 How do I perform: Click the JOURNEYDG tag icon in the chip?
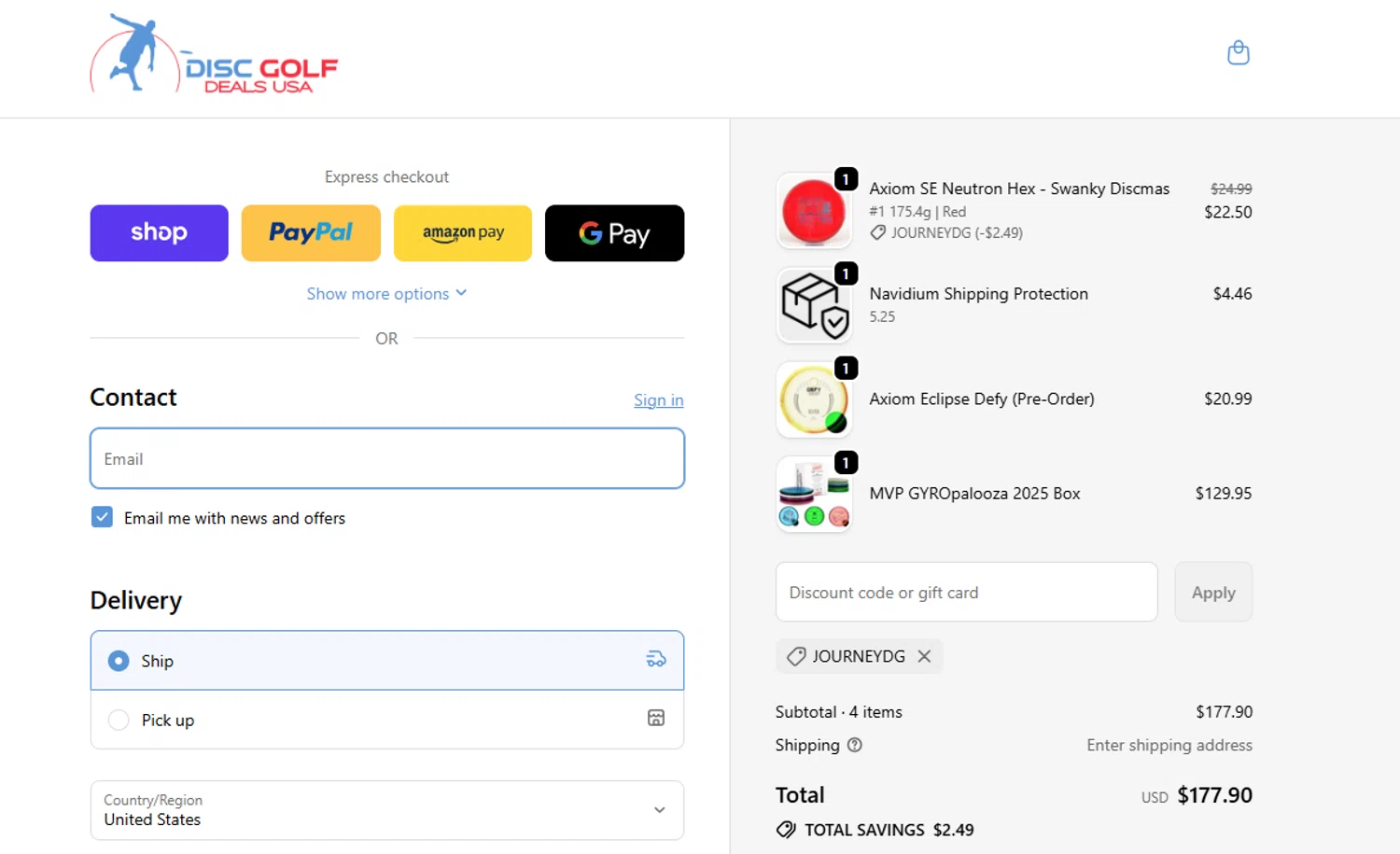tap(796, 656)
